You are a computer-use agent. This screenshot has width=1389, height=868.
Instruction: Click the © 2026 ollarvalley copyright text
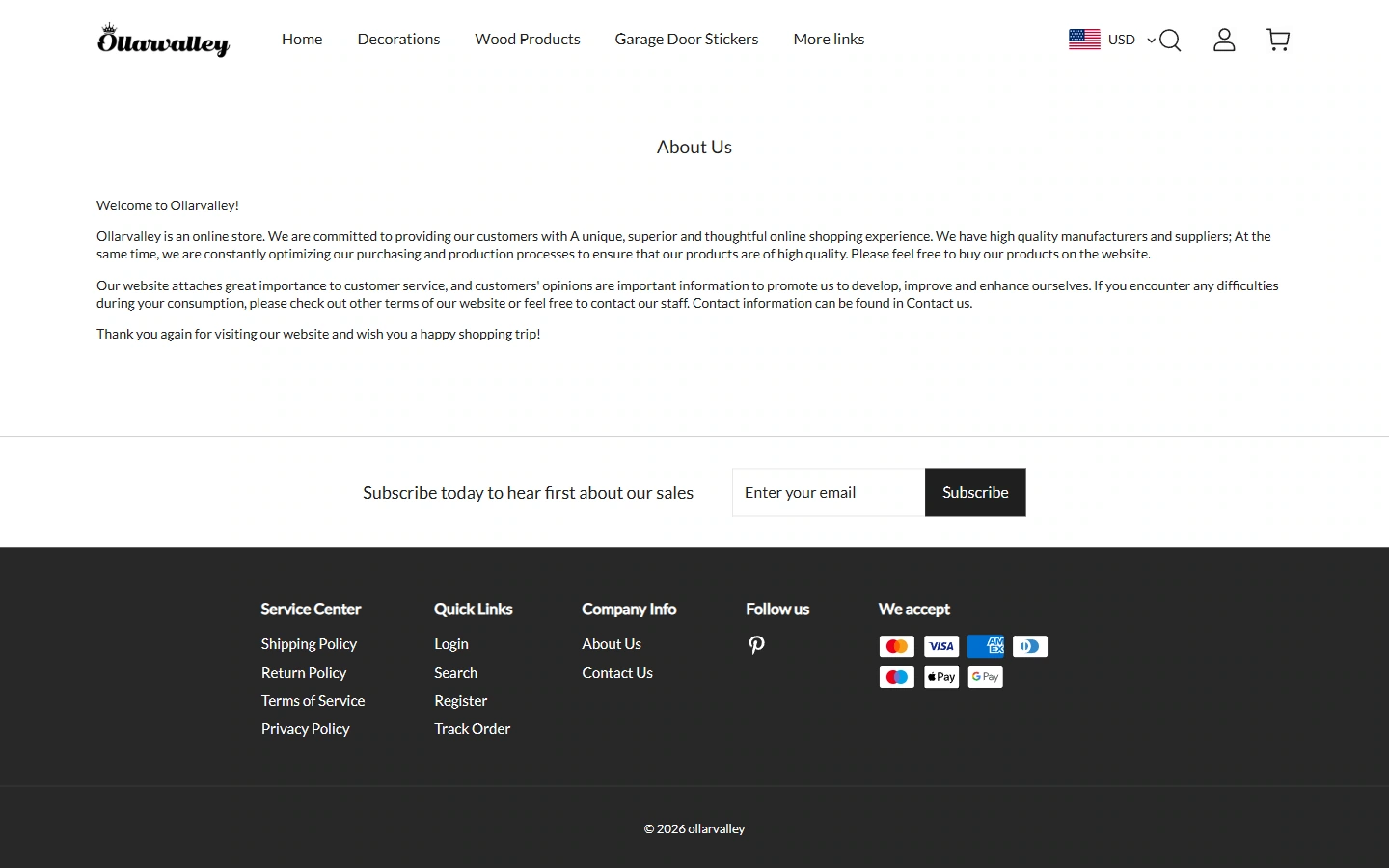tap(694, 828)
